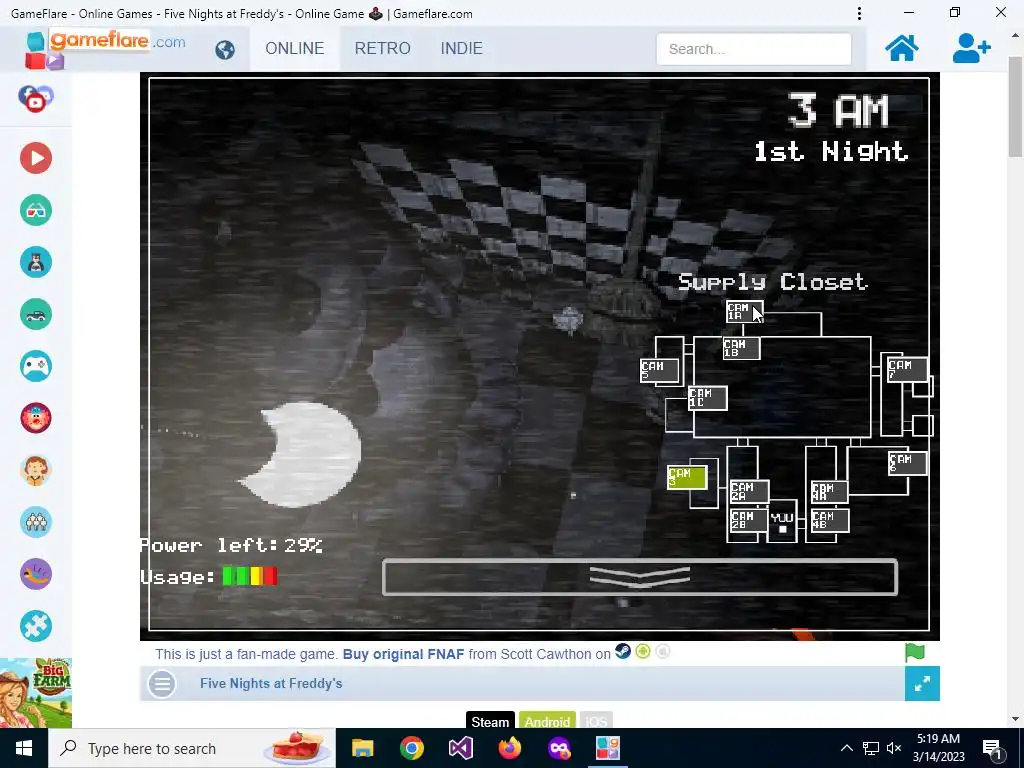The image size is (1024, 768).
Task: Switch to camera CAM 2B
Action: [x=749, y=520]
